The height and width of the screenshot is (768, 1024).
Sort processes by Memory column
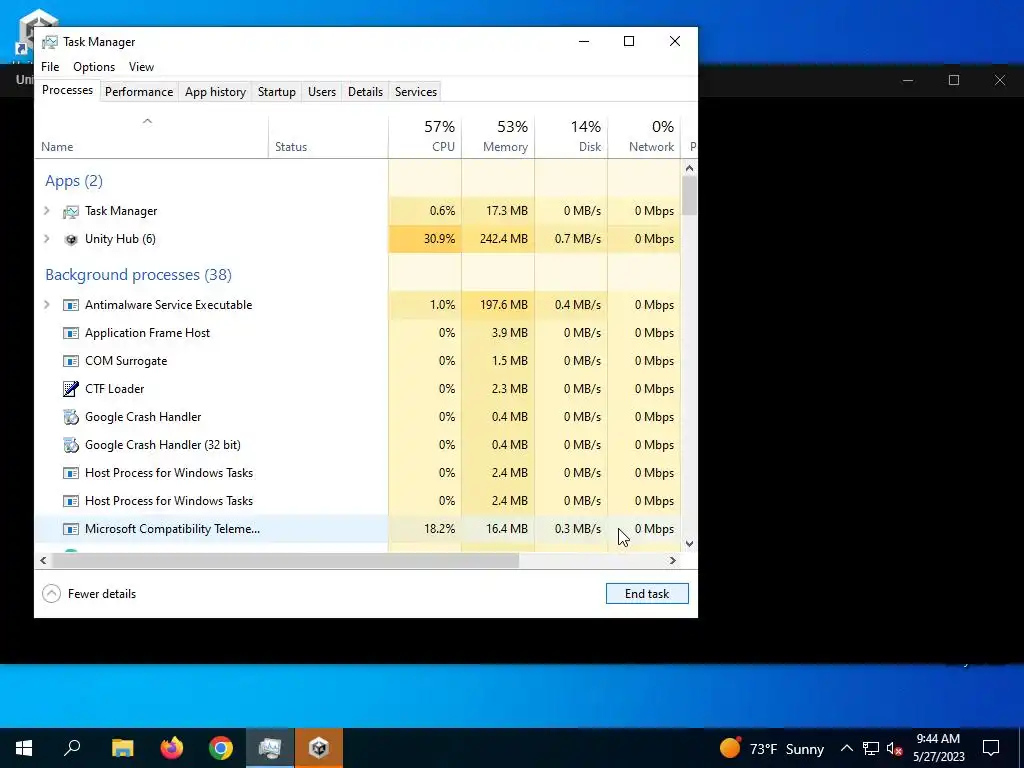(x=498, y=137)
